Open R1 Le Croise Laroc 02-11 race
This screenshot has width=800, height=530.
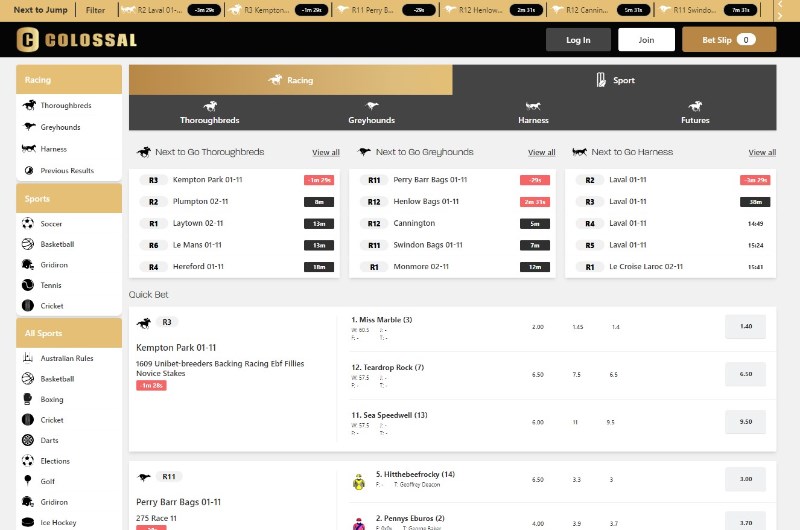point(670,267)
